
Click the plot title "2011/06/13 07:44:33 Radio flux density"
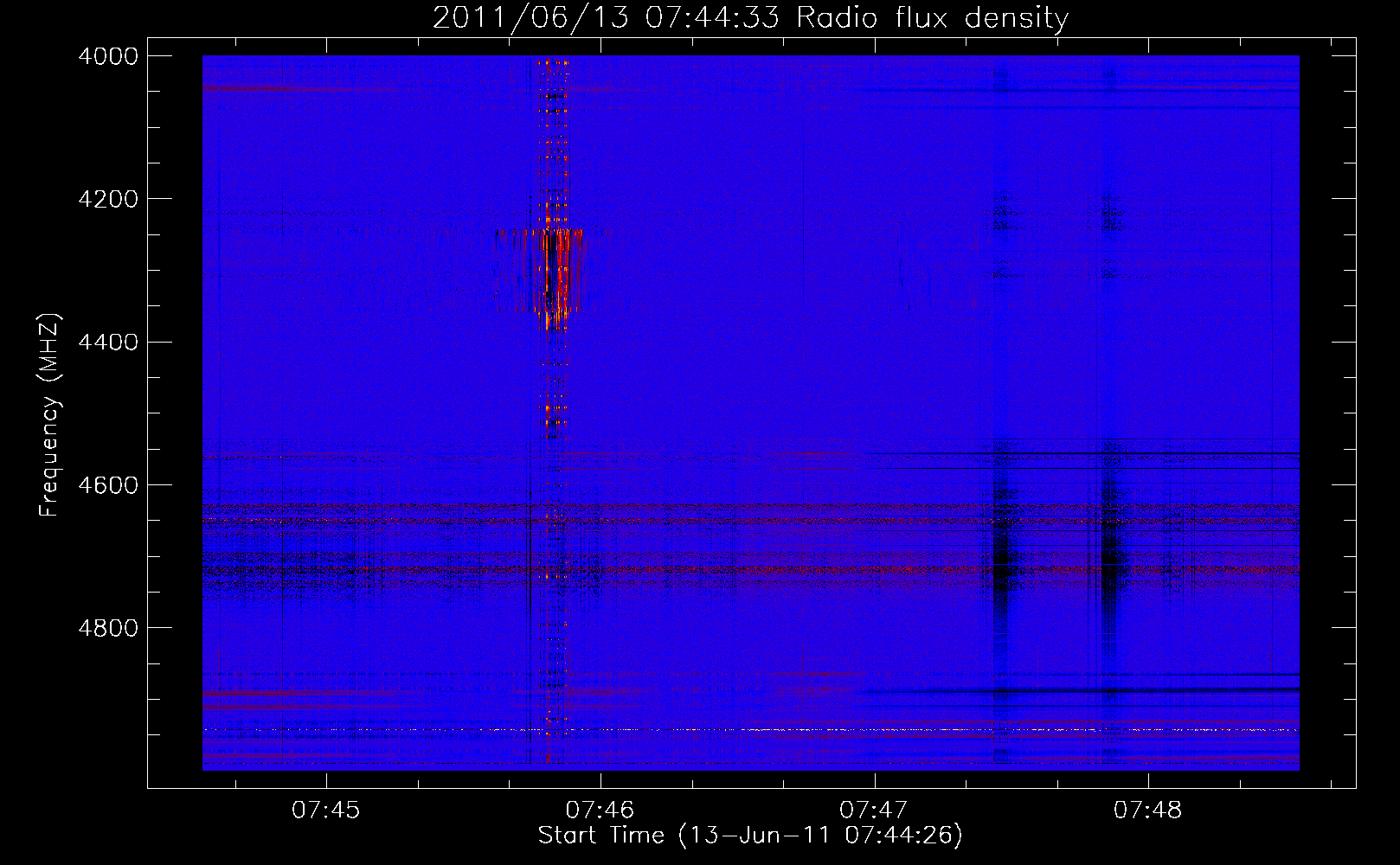click(x=750, y=17)
